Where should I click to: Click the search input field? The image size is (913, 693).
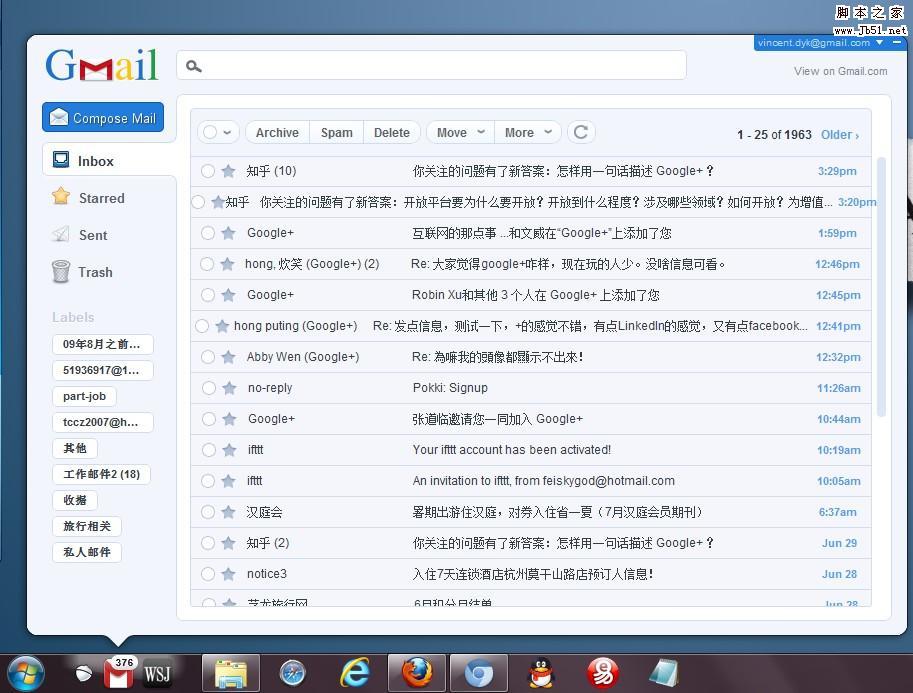tap(431, 65)
